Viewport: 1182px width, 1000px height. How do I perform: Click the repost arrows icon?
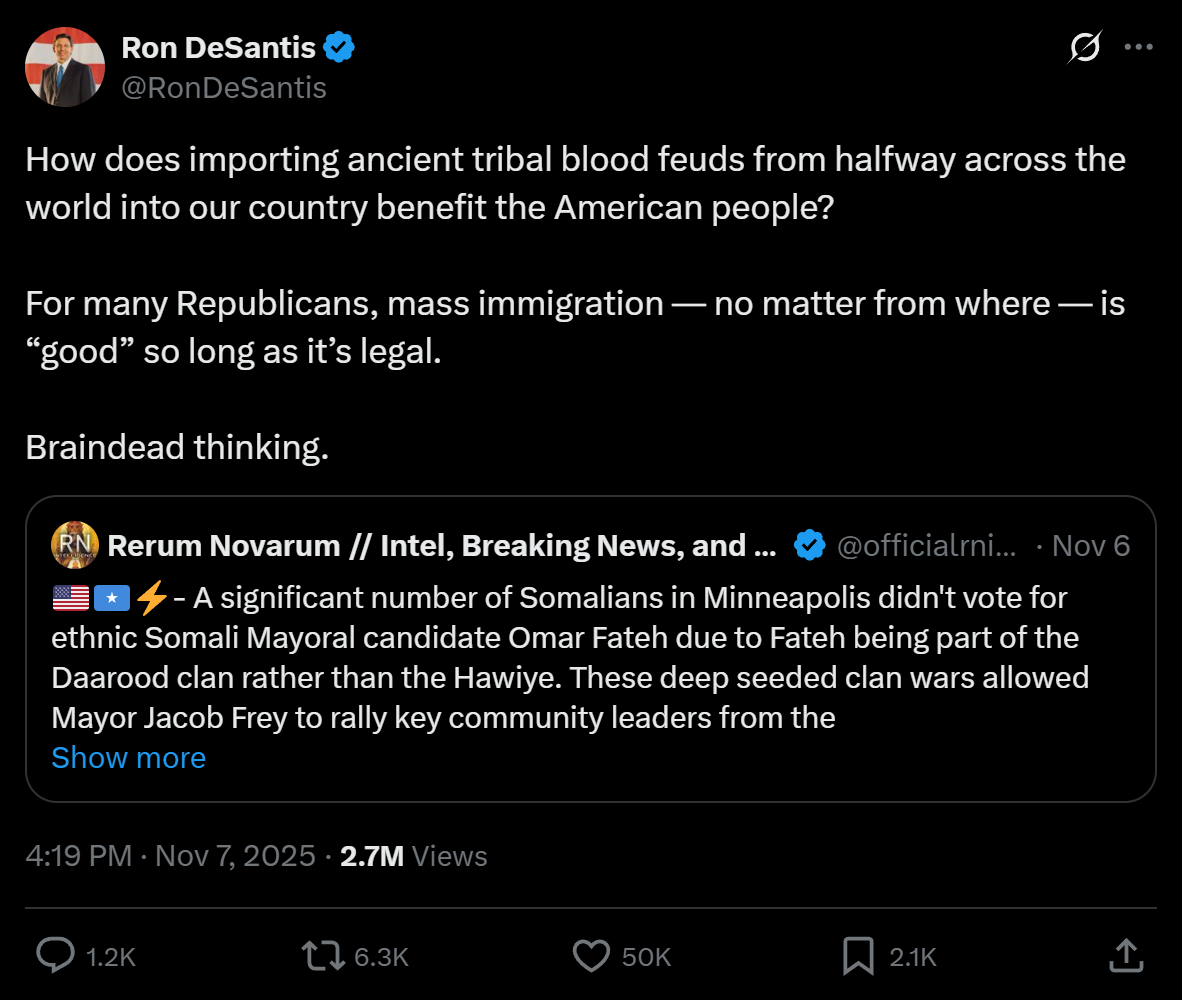(x=323, y=956)
